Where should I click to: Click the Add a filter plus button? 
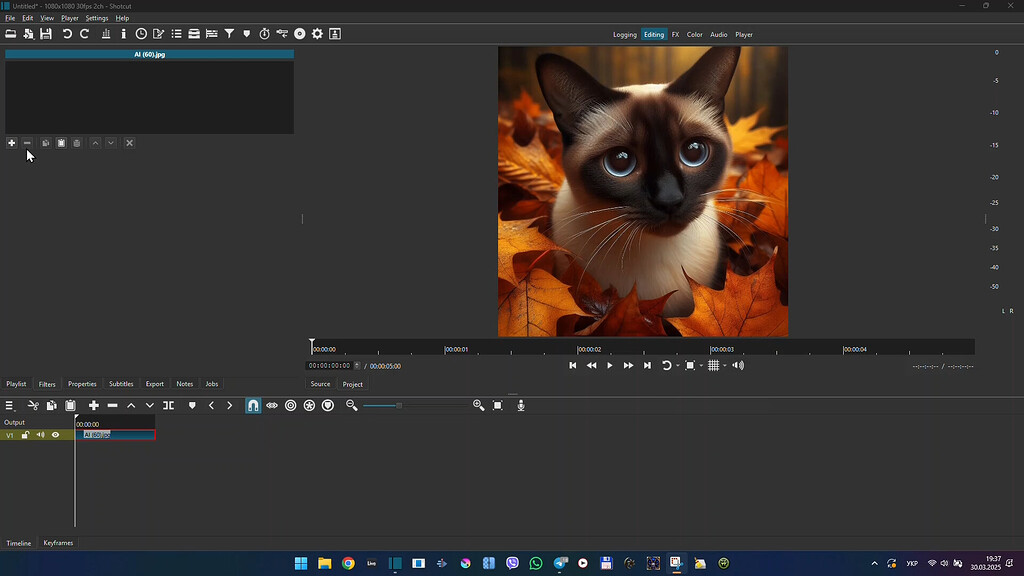(11, 143)
